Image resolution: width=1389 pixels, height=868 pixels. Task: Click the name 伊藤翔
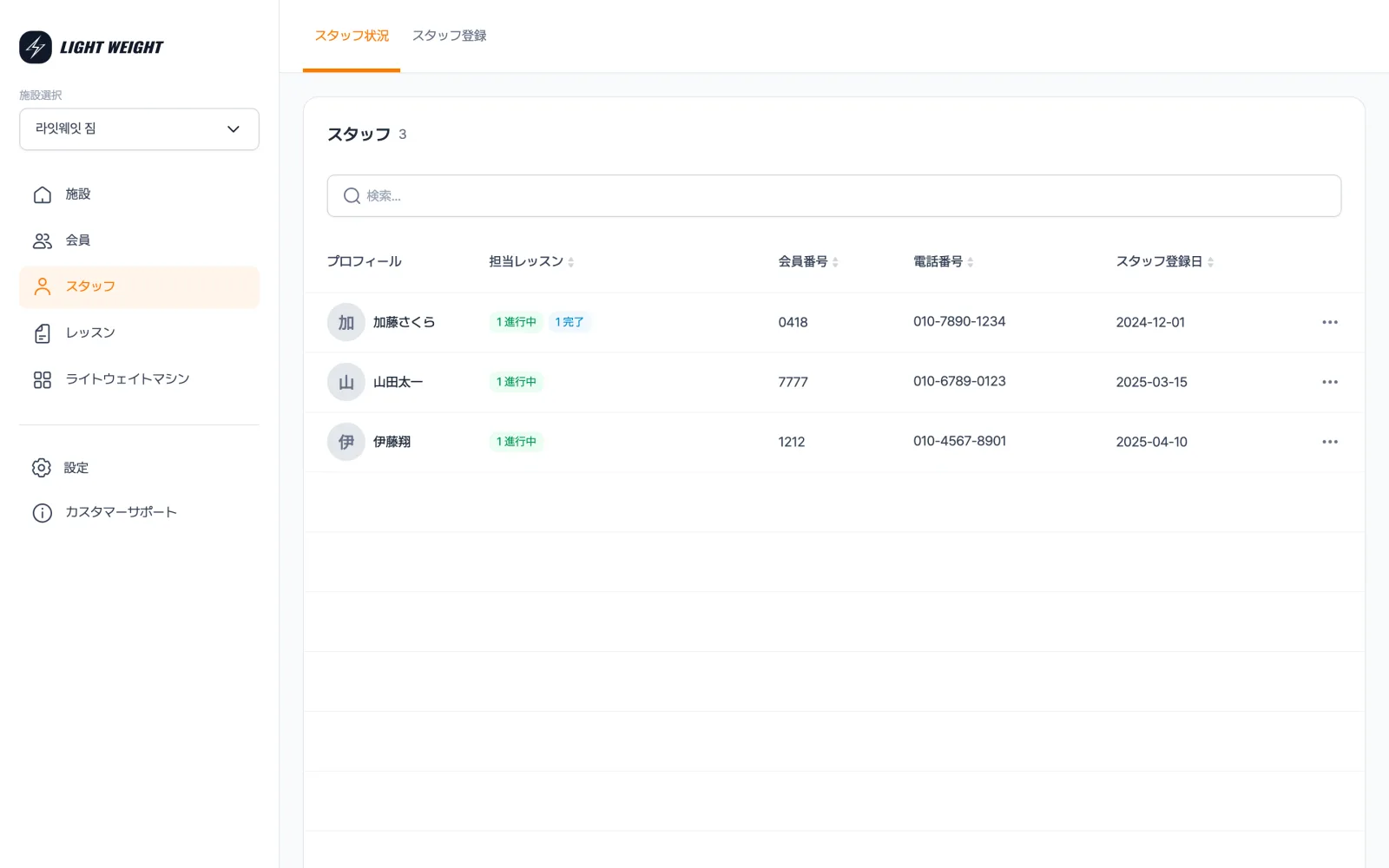pyautogui.click(x=392, y=442)
